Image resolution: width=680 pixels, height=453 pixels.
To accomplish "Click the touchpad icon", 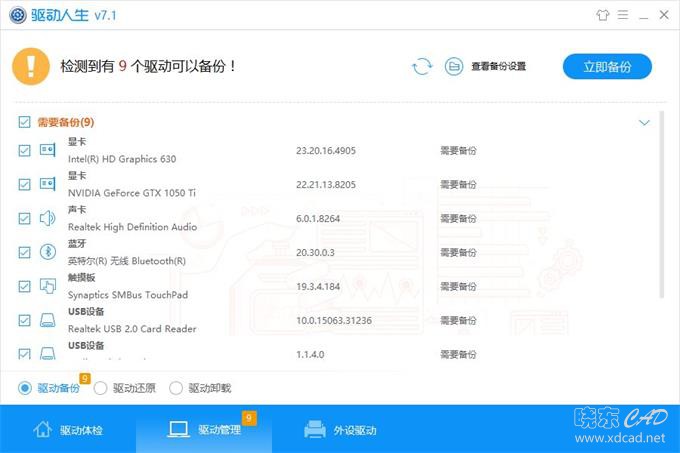I will pyautogui.click(x=48, y=286).
